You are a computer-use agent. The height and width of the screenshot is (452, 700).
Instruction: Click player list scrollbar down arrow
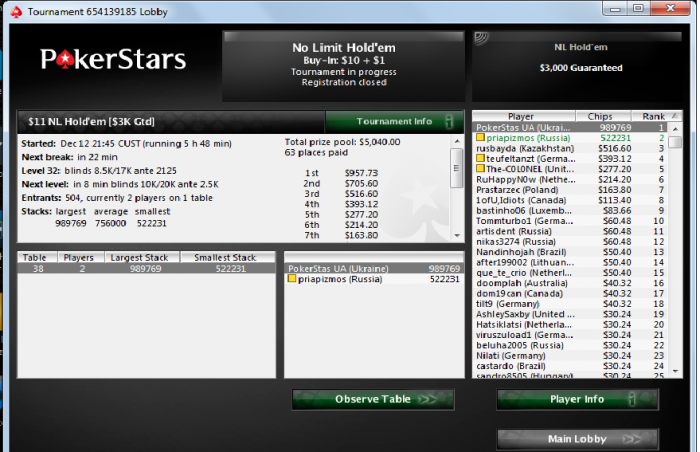point(675,371)
